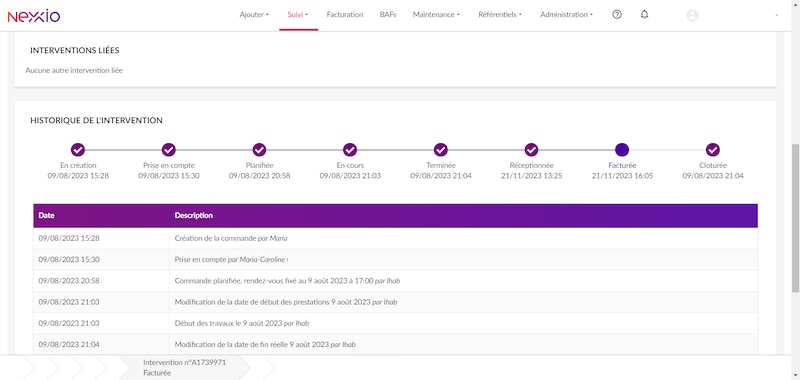Go to the BAFs menu
Image resolution: width=800 pixels, height=380 pixels.
pos(388,15)
